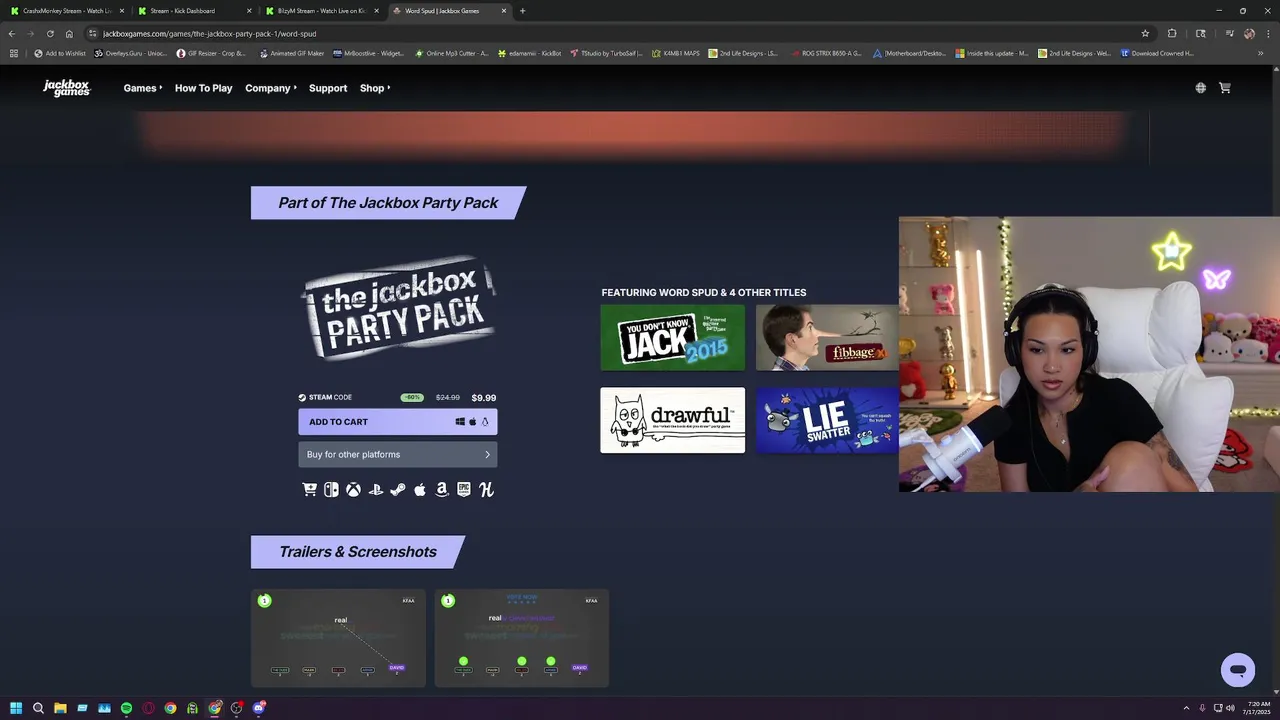
Task: Switch to CrashsMonkey Stream tab
Action: coord(67,11)
